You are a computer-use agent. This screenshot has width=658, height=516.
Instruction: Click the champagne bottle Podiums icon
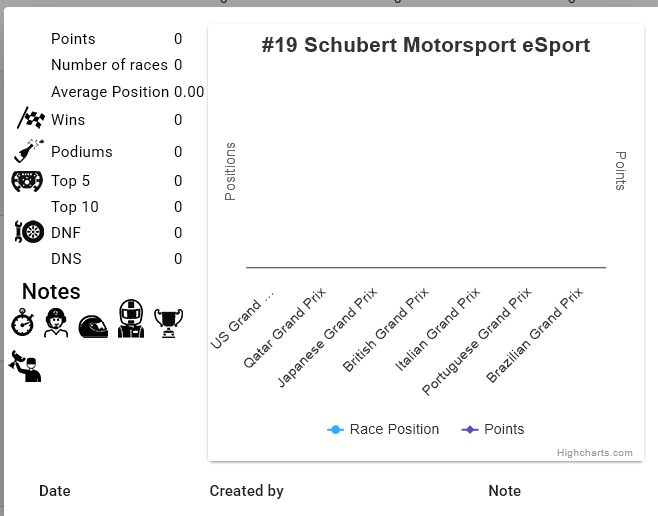(28, 151)
